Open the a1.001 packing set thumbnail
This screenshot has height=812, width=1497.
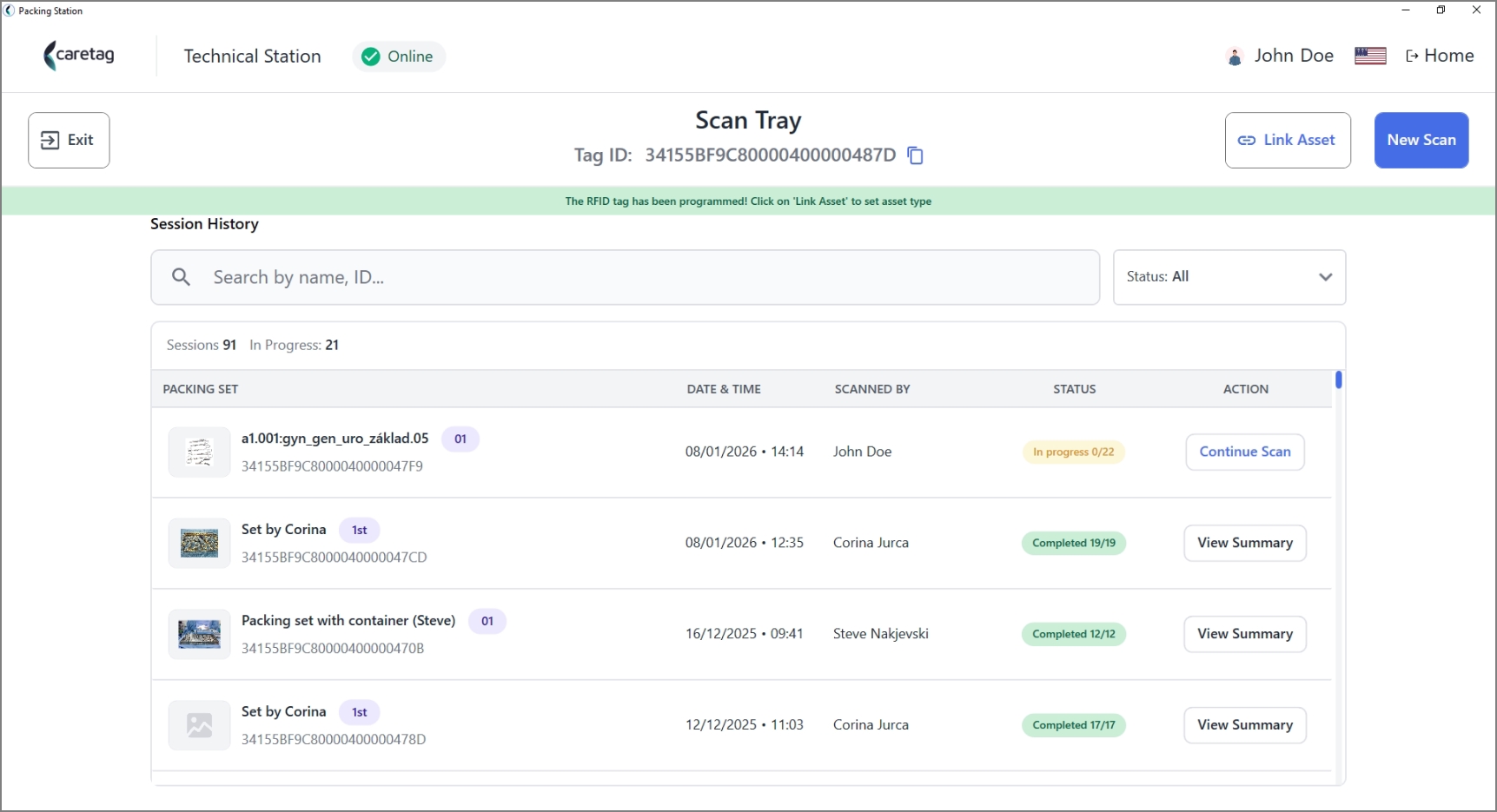(199, 452)
